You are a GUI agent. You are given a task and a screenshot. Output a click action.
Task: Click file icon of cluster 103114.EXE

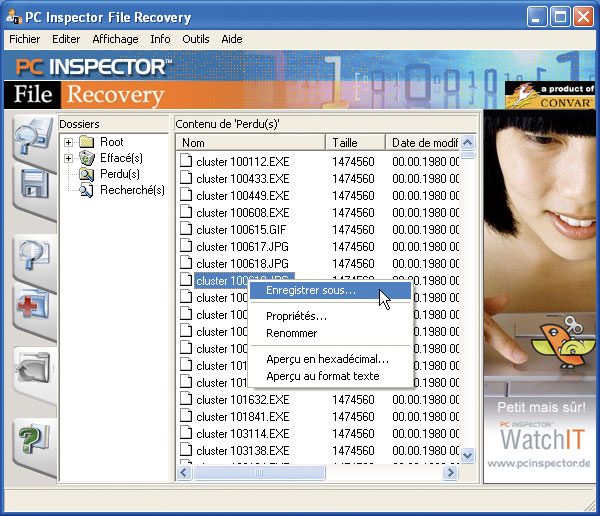[186, 433]
